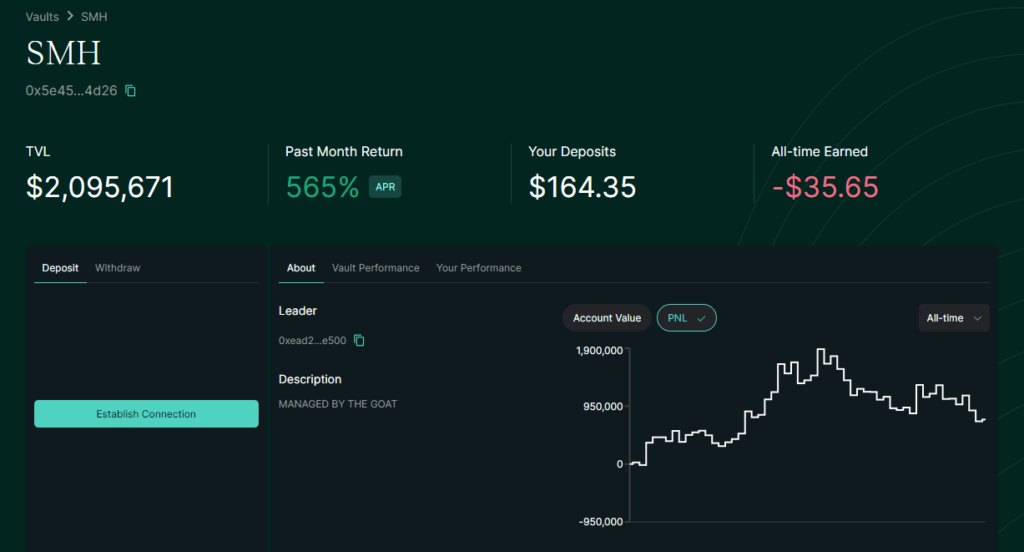This screenshot has width=1024, height=552.
Task: Click the leader address 0xead2...e500
Action: tap(312, 341)
